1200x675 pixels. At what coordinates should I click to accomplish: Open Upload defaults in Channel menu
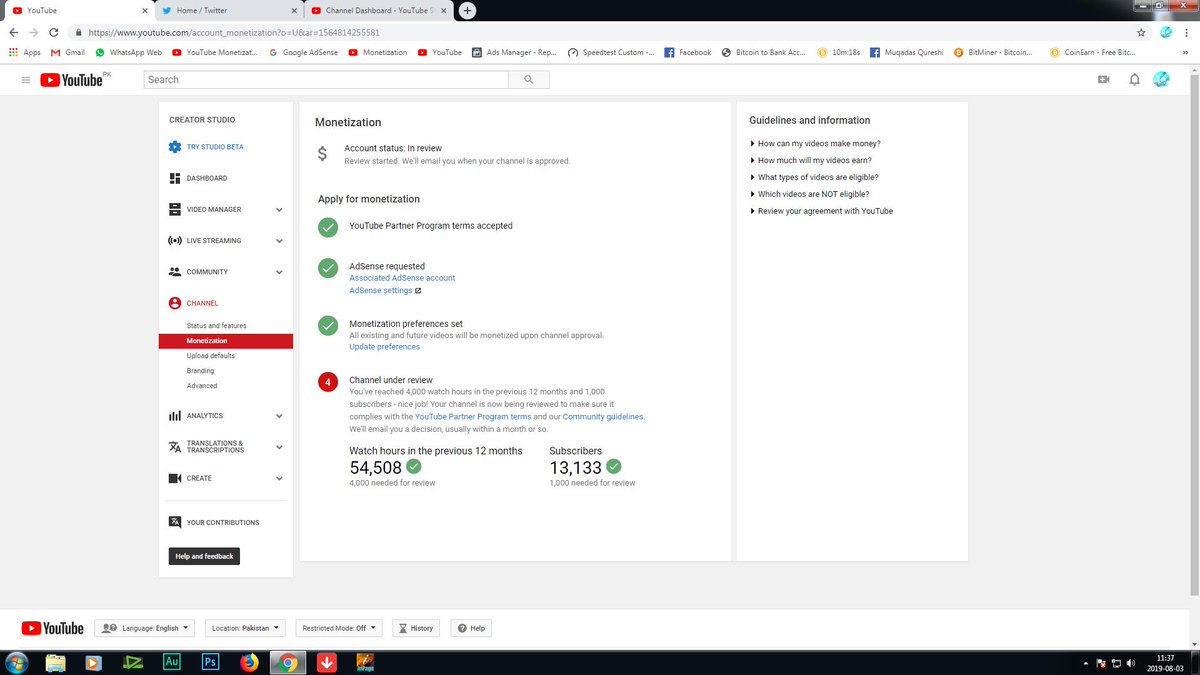(x=211, y=356)
